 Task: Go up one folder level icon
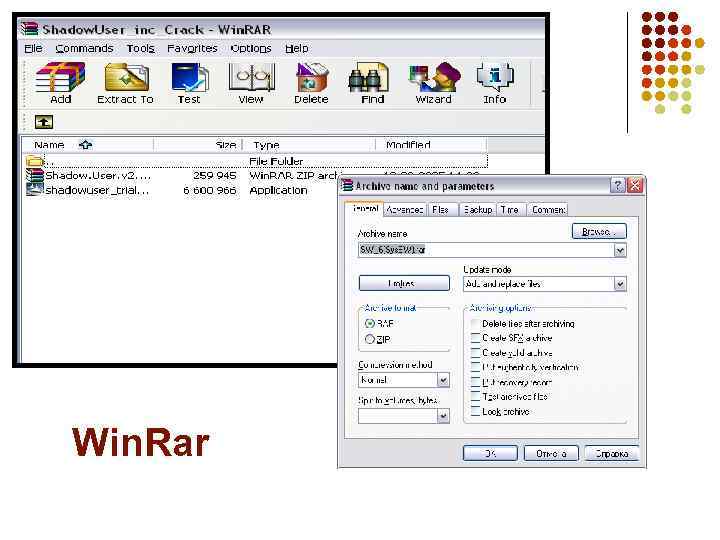[x=44, y=122]
